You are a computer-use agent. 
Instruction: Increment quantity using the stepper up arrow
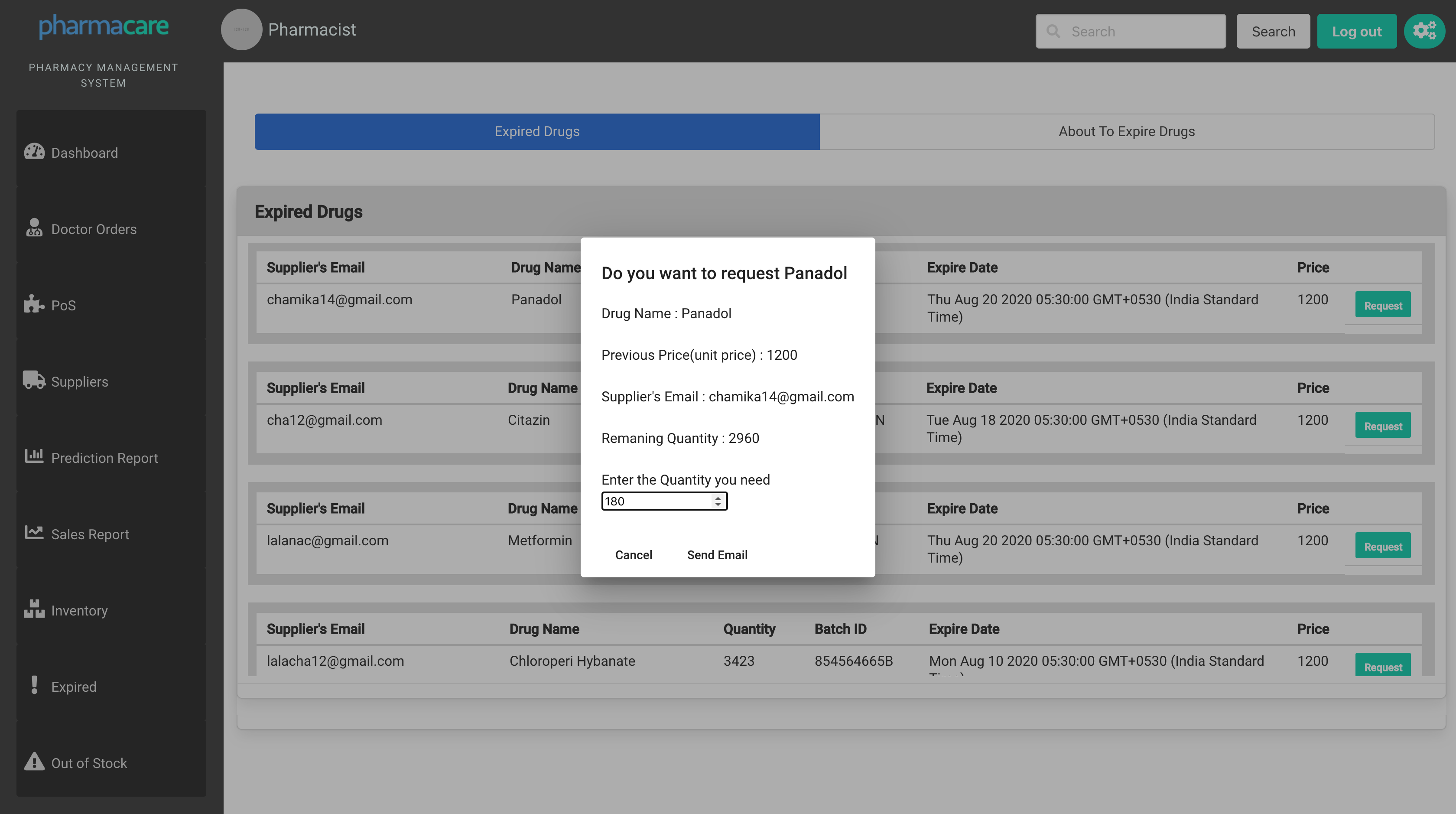click(718, 498)
